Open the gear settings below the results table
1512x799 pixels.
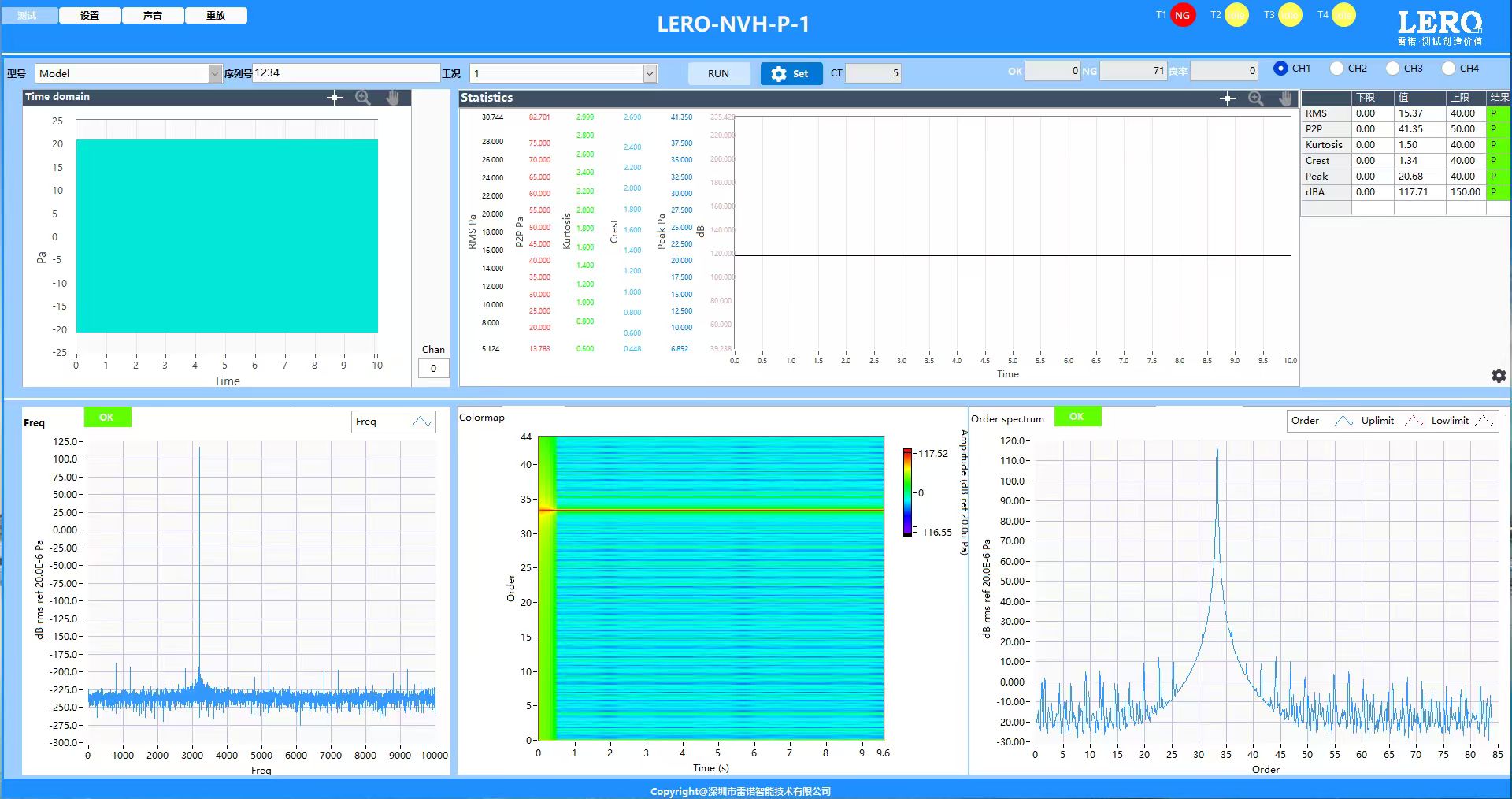1498,376
